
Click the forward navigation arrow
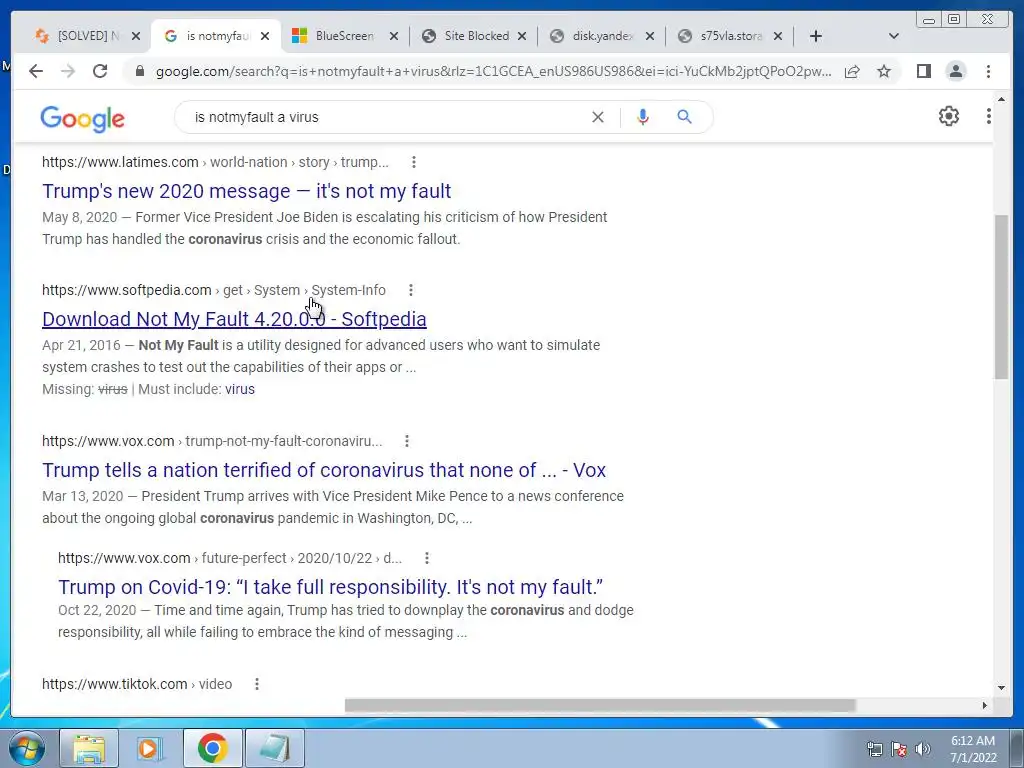68,71
